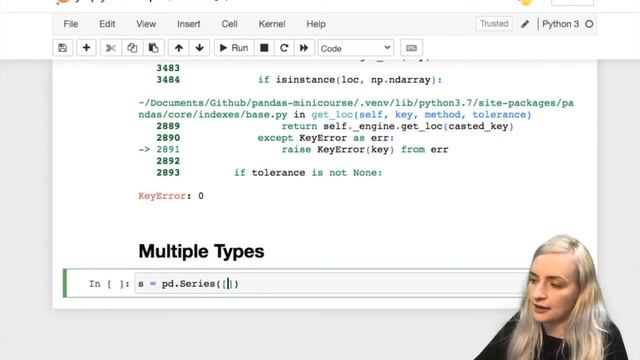Open the Insert menu
This screenshot has height=360, width=640.
[189, 24]
